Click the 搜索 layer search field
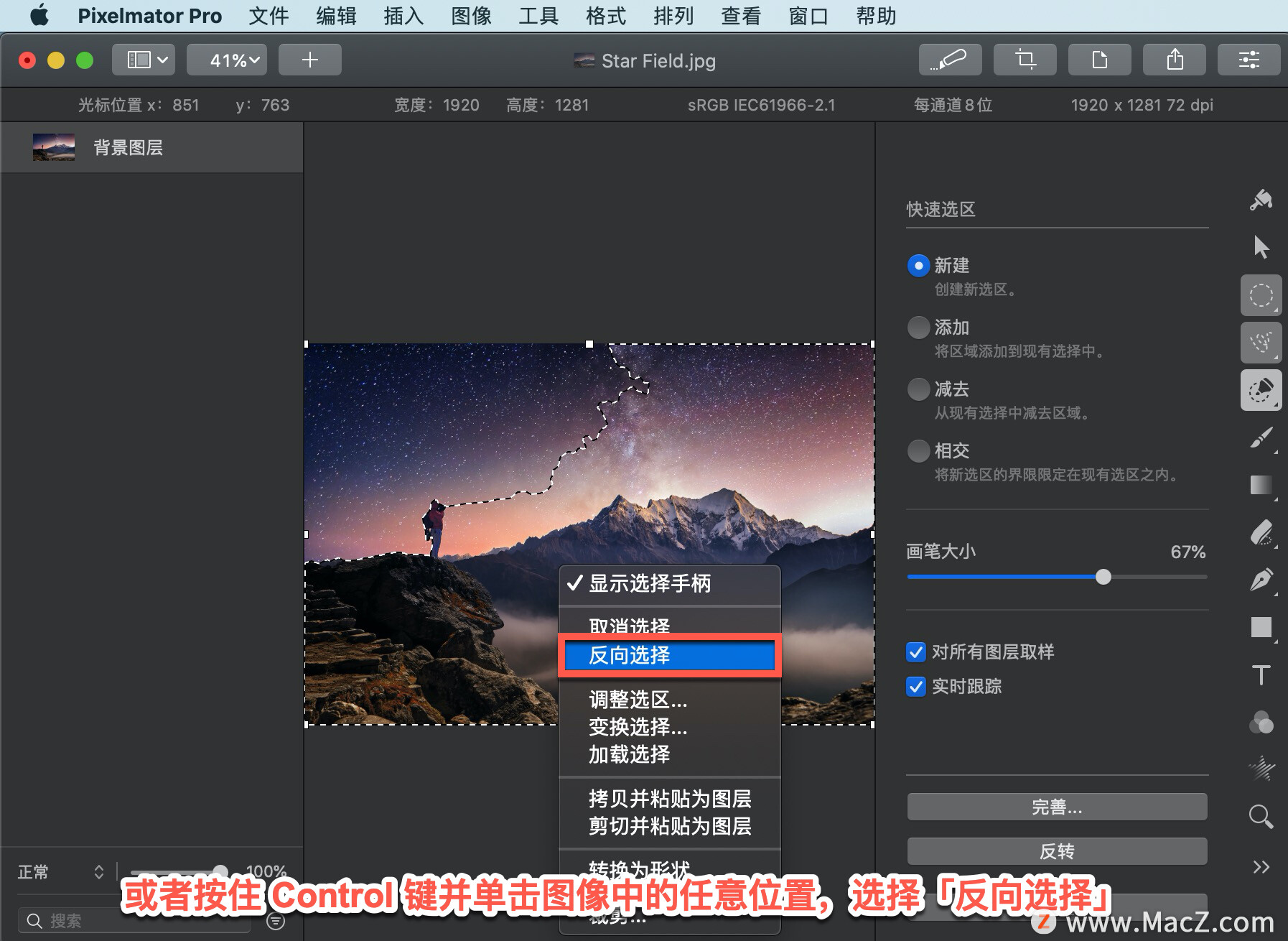The width and height of the screenshot is (1288, 941). point(134,921)
